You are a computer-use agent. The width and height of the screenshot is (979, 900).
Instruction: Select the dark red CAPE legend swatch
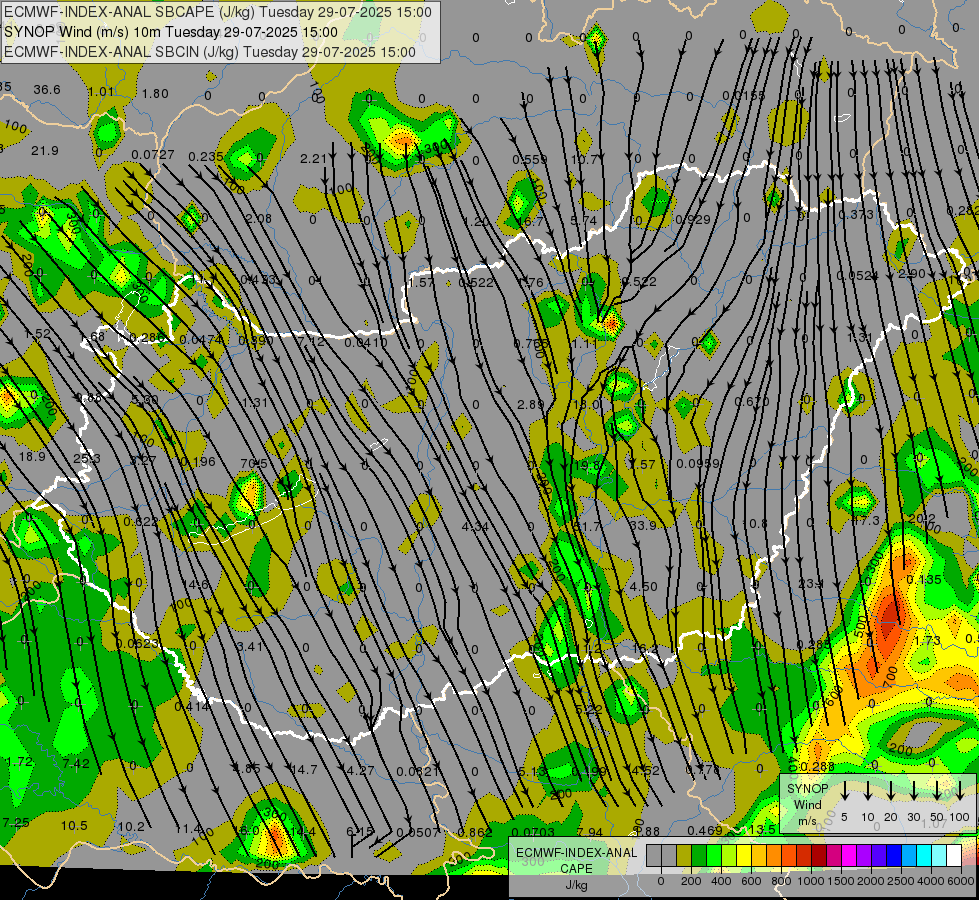[819, 856]
